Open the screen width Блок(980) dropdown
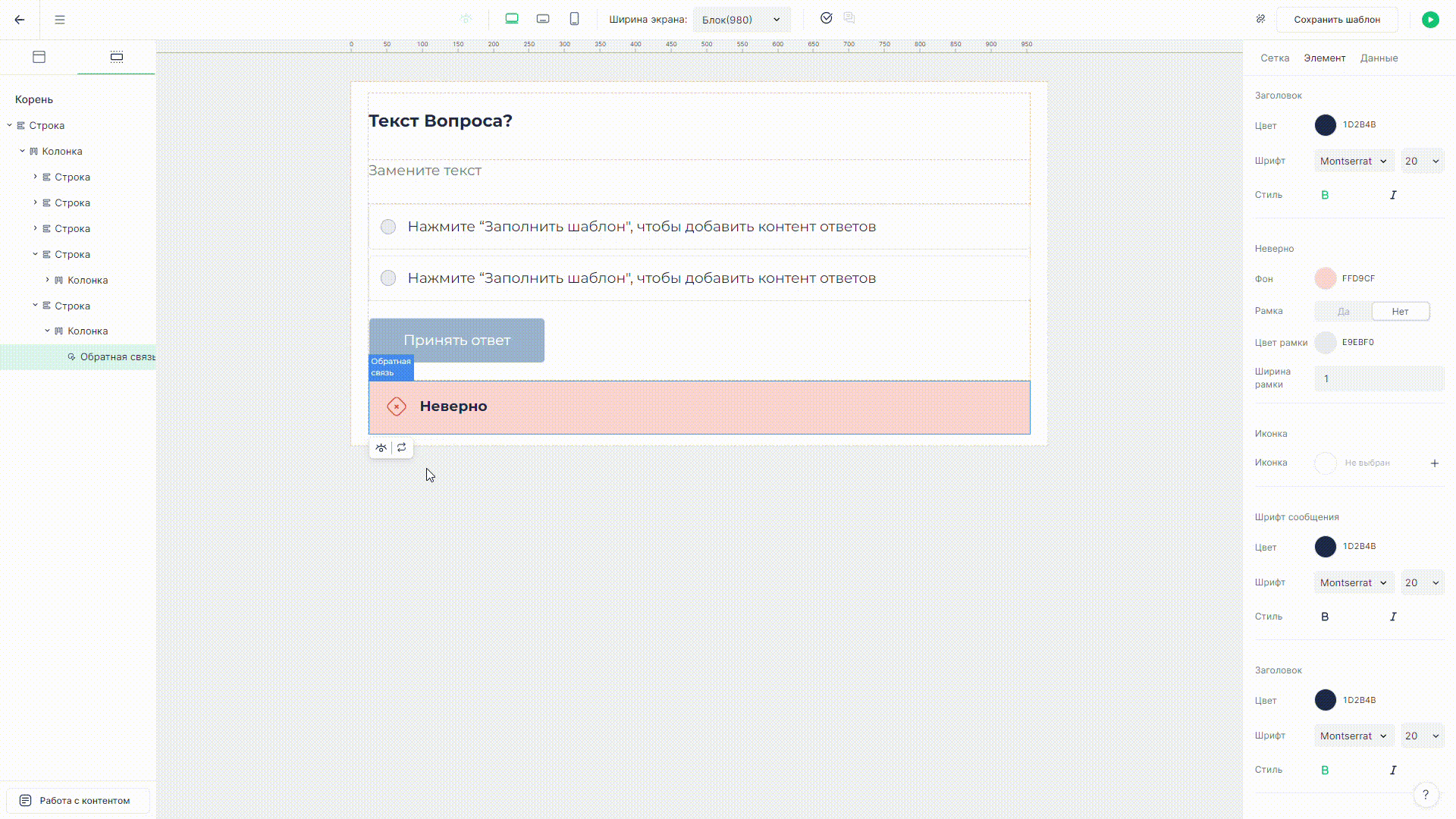Image resolution: width=1456 pixels, height=819 pixels. point(741,20)
